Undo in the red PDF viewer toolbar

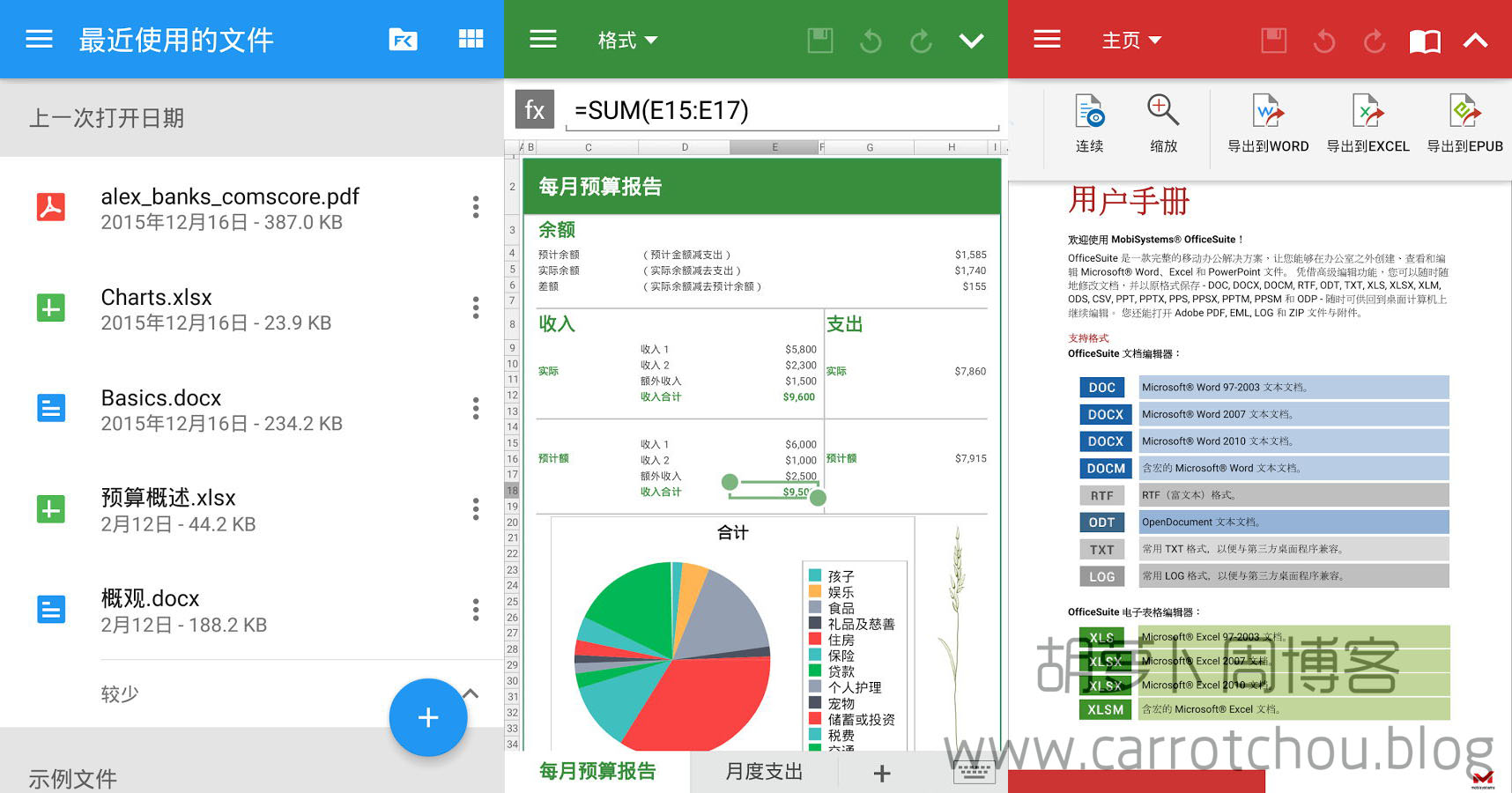pyautogui.click(x=1324, y=41)
